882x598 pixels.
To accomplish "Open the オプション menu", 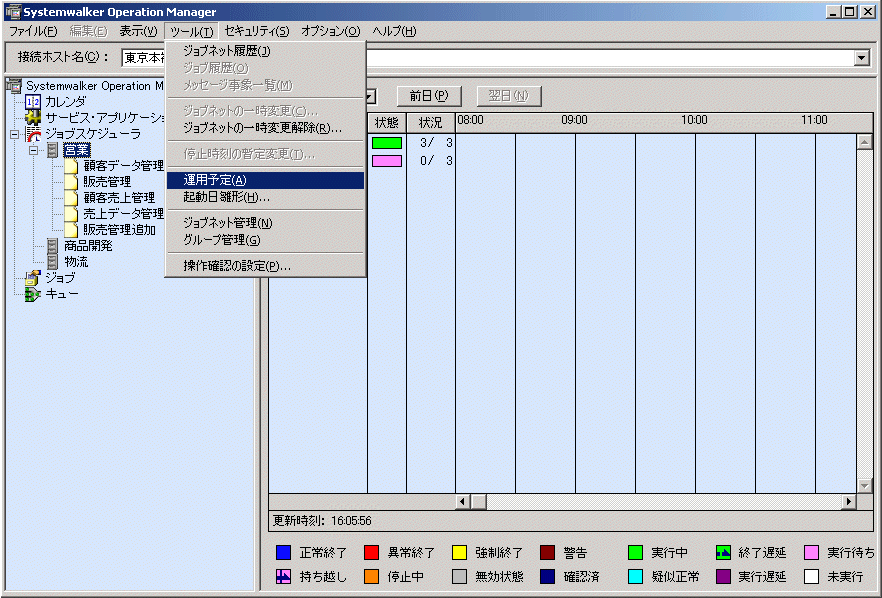I will coord(331,32).
